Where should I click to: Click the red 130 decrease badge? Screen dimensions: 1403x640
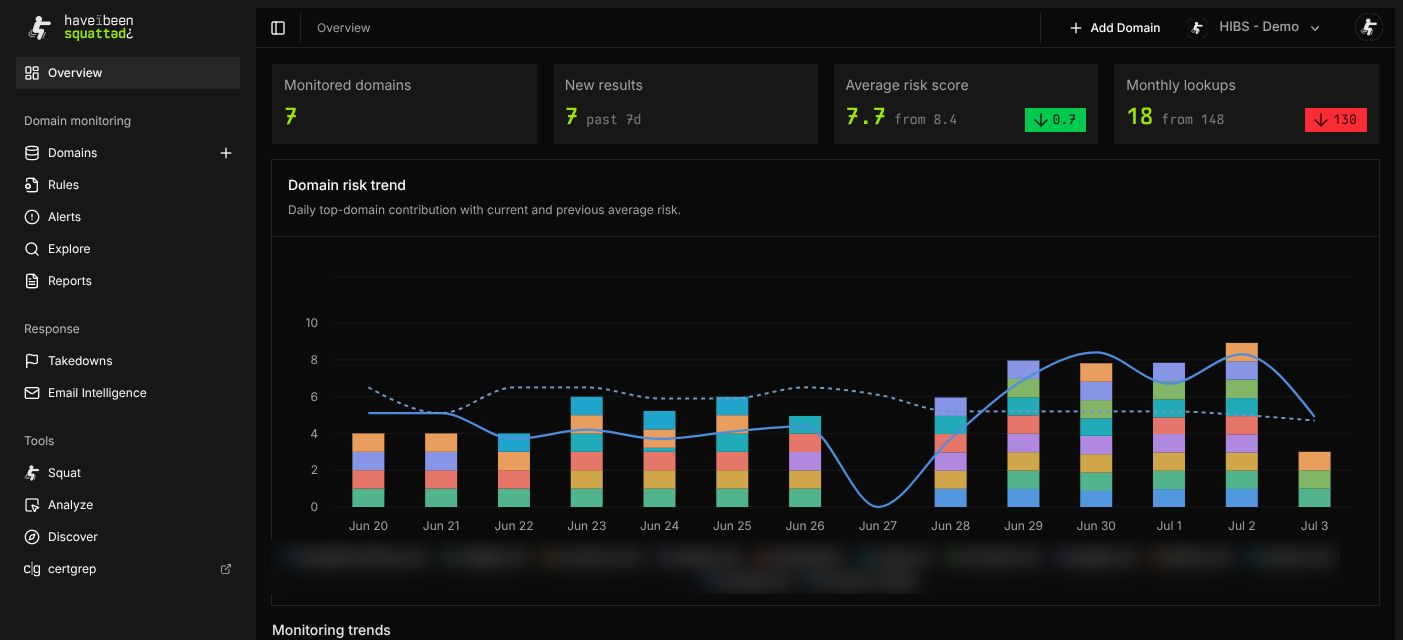pyautogui.click(x=1336, y=120)
